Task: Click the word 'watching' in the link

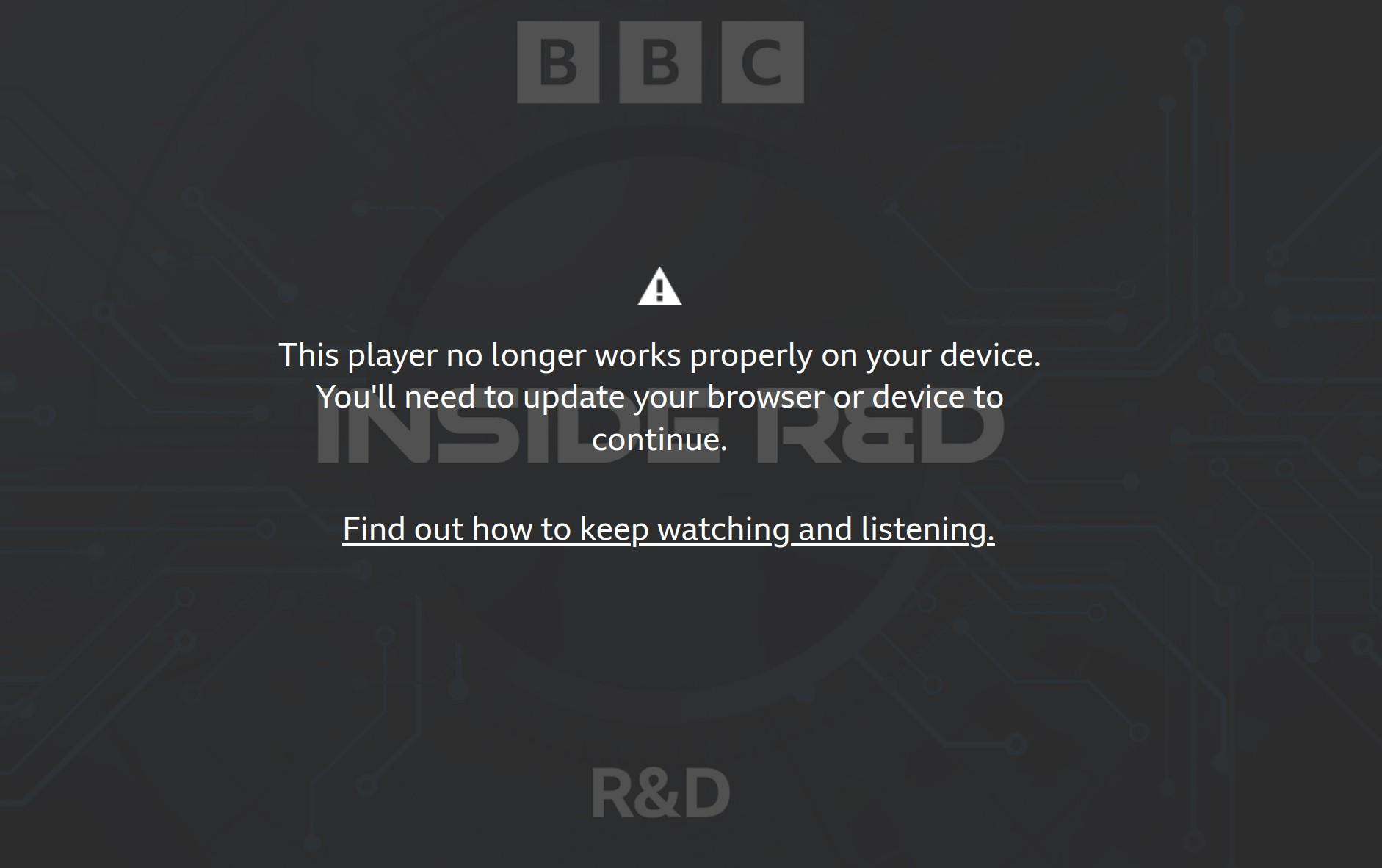Action: (723, 529)
